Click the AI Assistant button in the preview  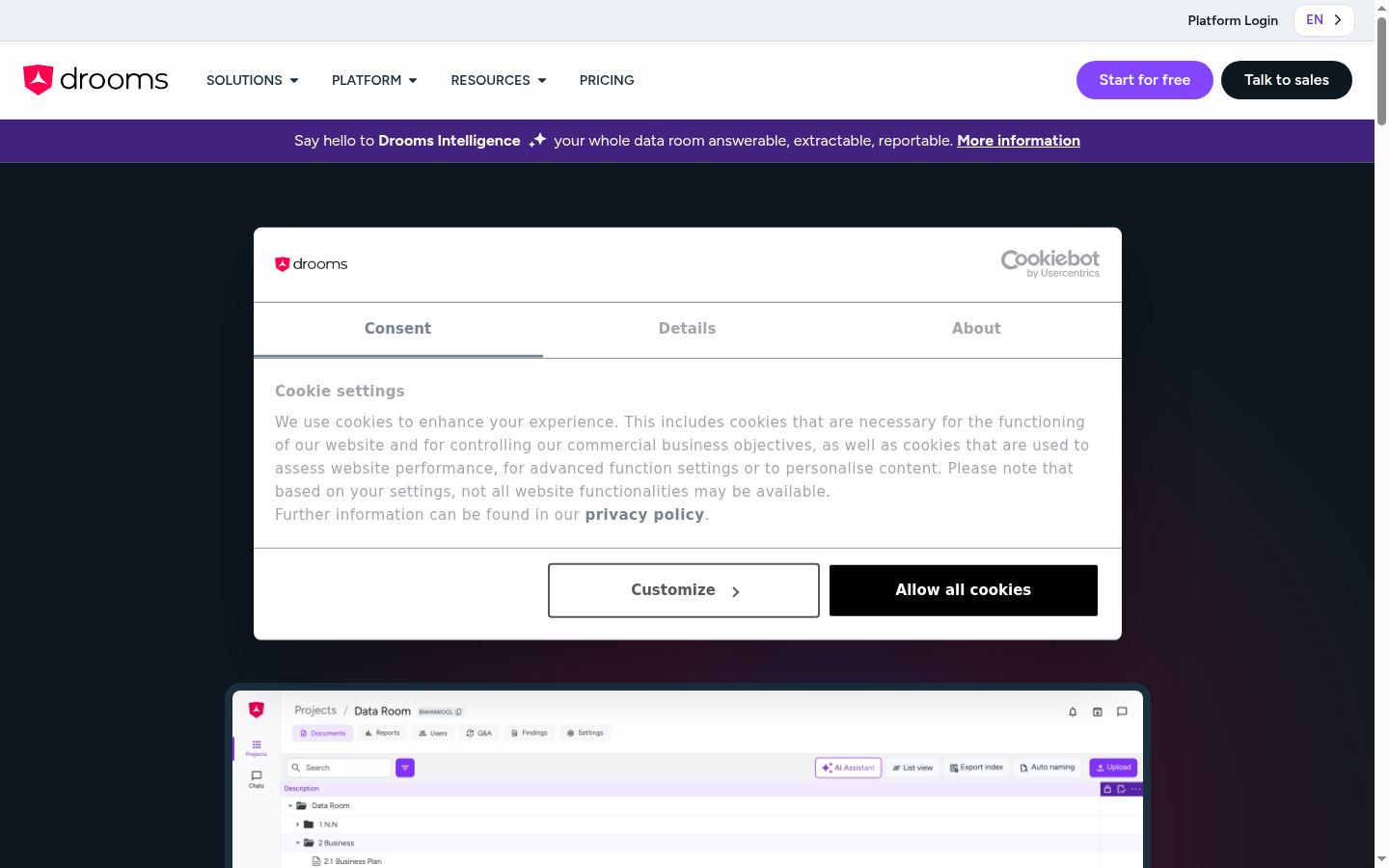tap(849, 768)
